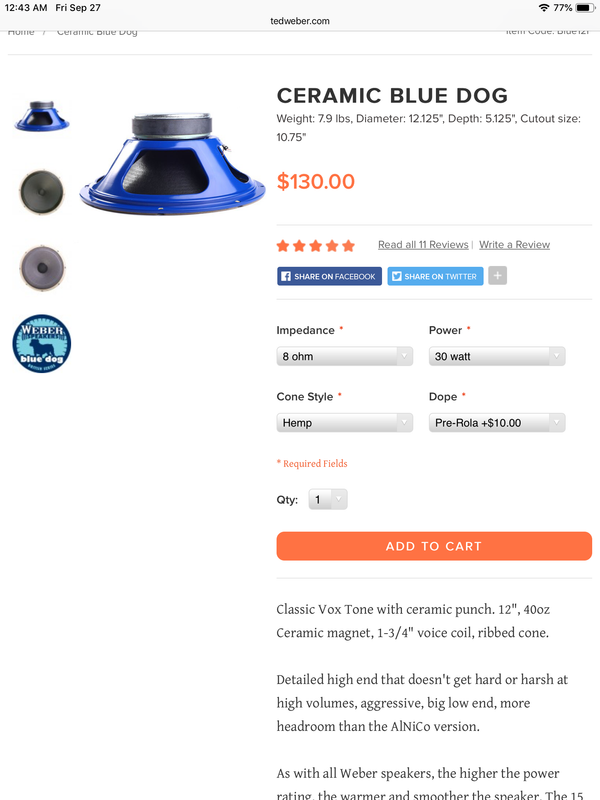Click the Home breadcrumb link
The width and height of the screenshot is (600, 800).
[21, 32]
